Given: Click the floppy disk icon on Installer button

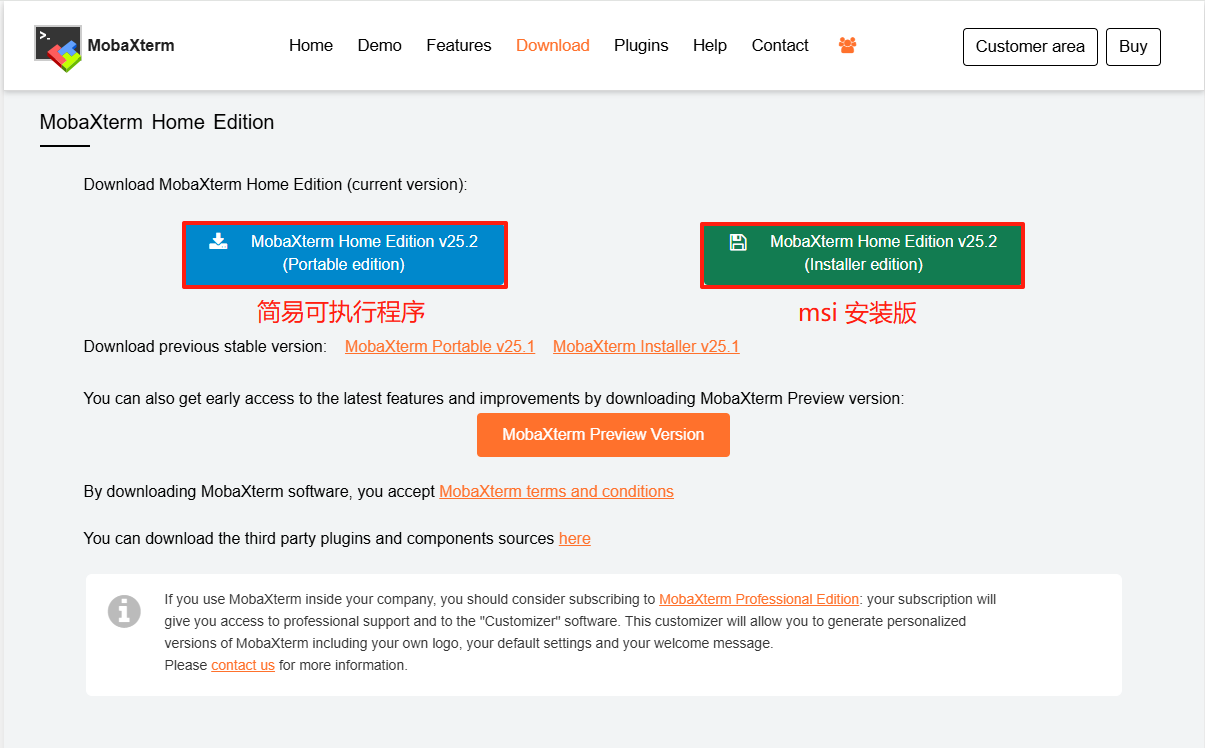Looking at the screenshot, I should pyautogui.click(x=738, y=242).
